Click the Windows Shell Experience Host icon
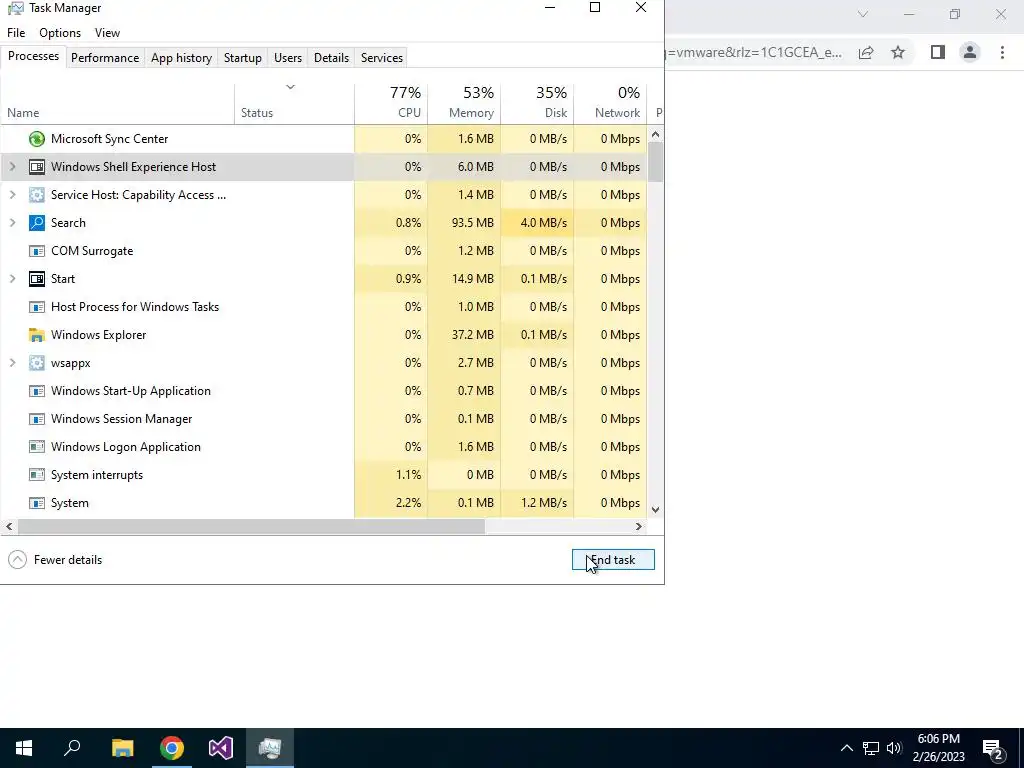Screen dimensions: 1024x768 point(37,167)
